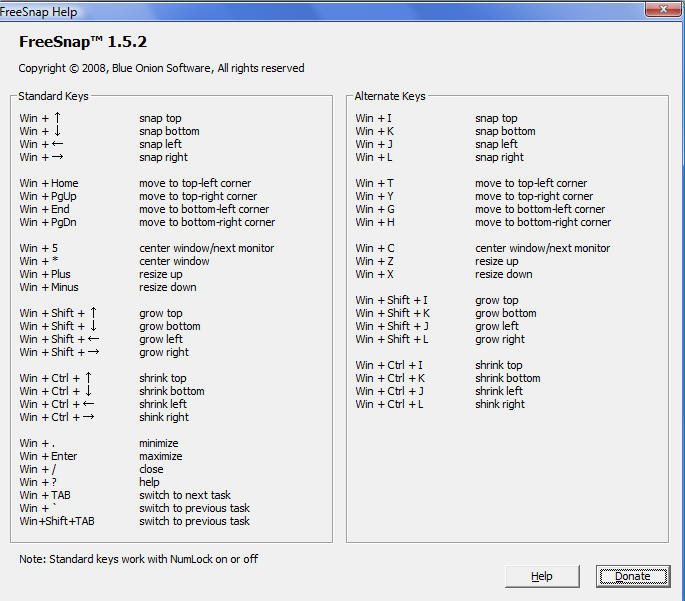685x601 pixels.
Task: Click the 'Win + Shift + I' shortcut text
Action: coord(391,300)
